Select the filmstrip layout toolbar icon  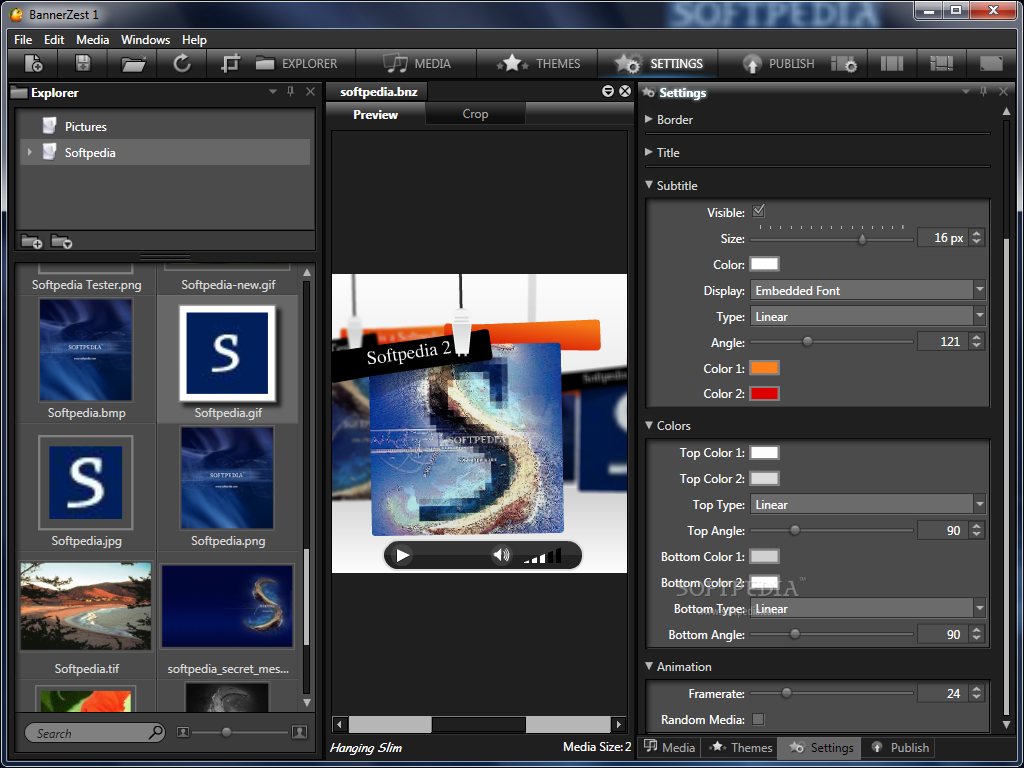[941, 63]
